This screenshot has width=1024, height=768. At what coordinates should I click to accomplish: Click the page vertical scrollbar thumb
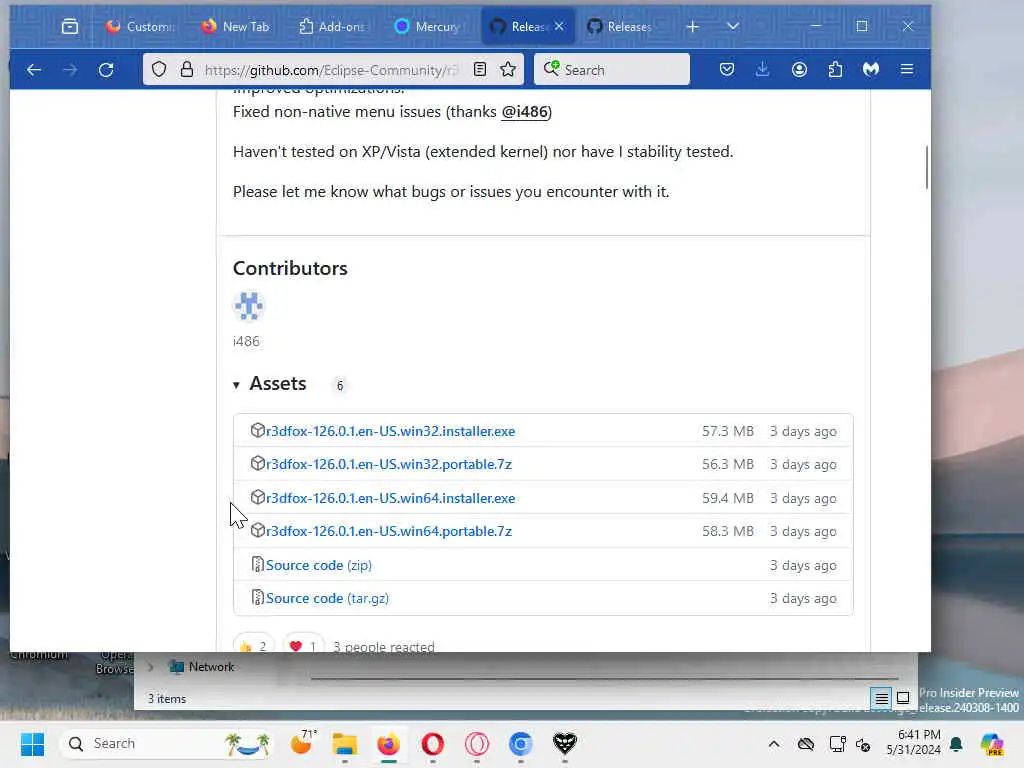[927, 167]
